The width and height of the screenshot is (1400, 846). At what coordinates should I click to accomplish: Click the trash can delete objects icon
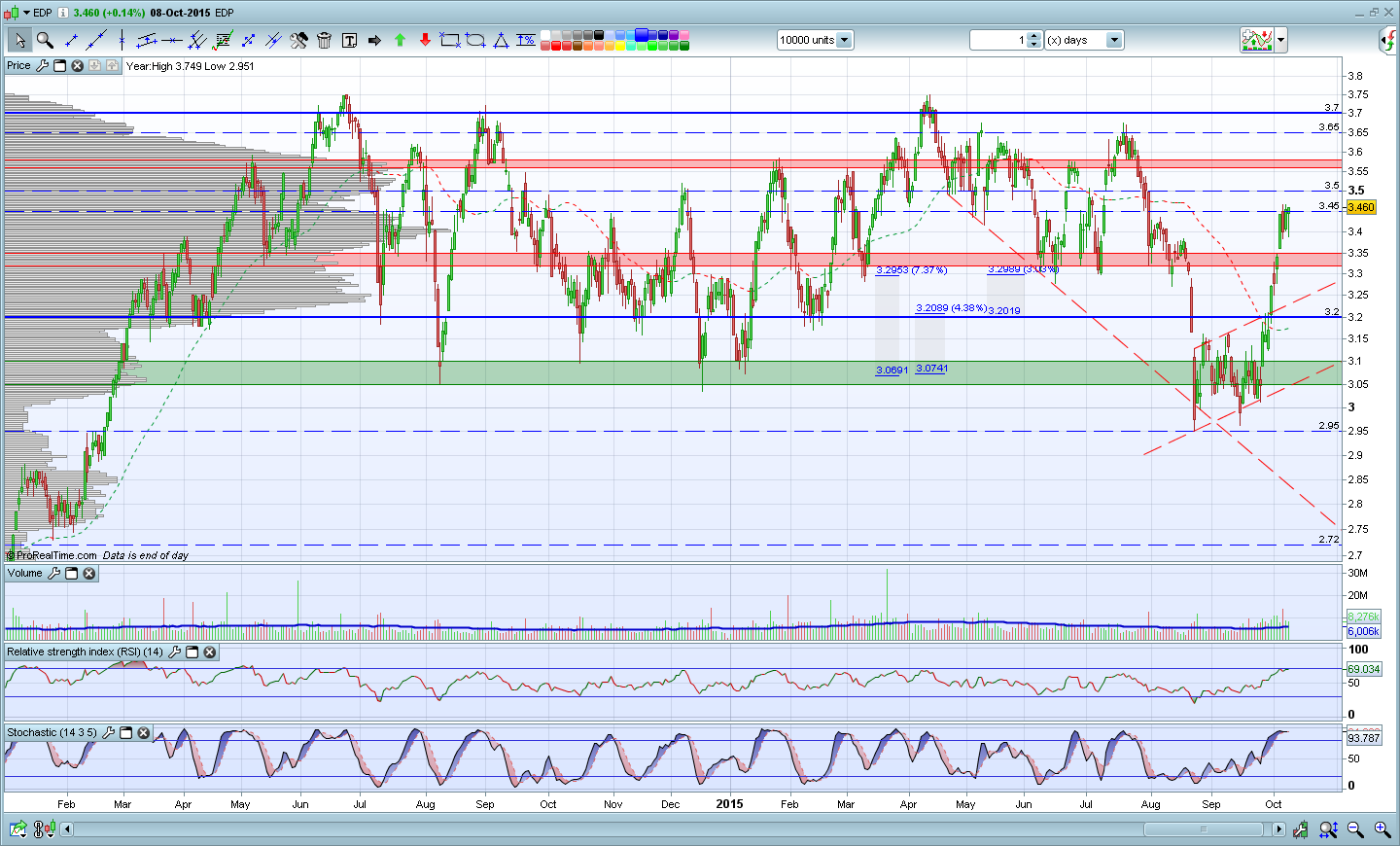[x=324, y=40]
